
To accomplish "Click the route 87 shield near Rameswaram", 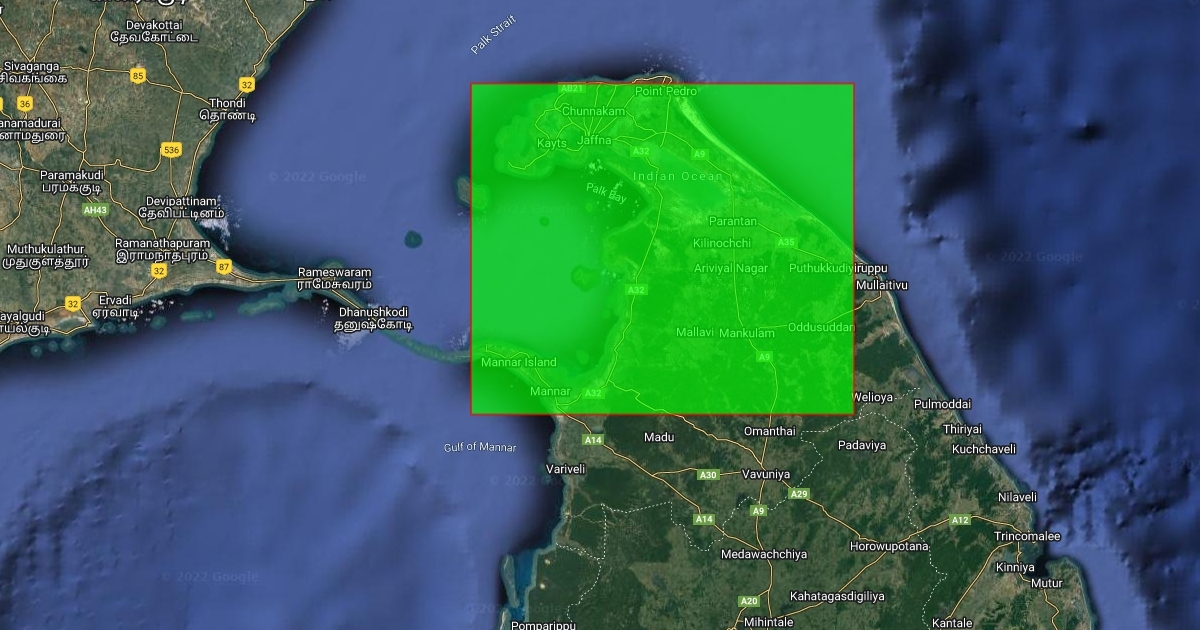I will tap(224, 266).
